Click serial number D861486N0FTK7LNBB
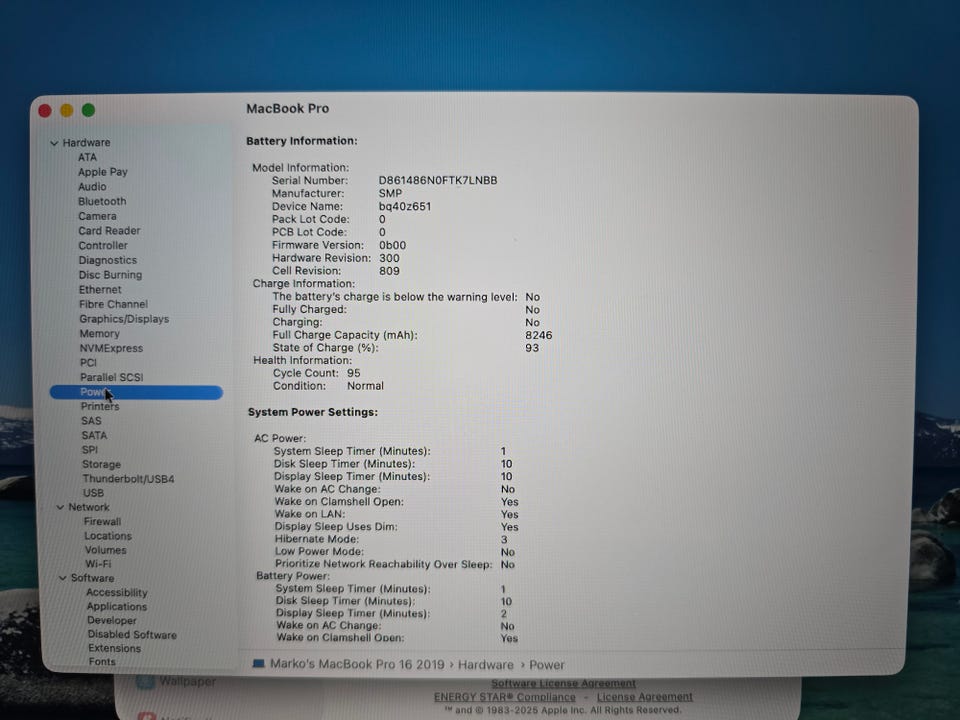This screenshot has width=960, height=720. (438, 181)
